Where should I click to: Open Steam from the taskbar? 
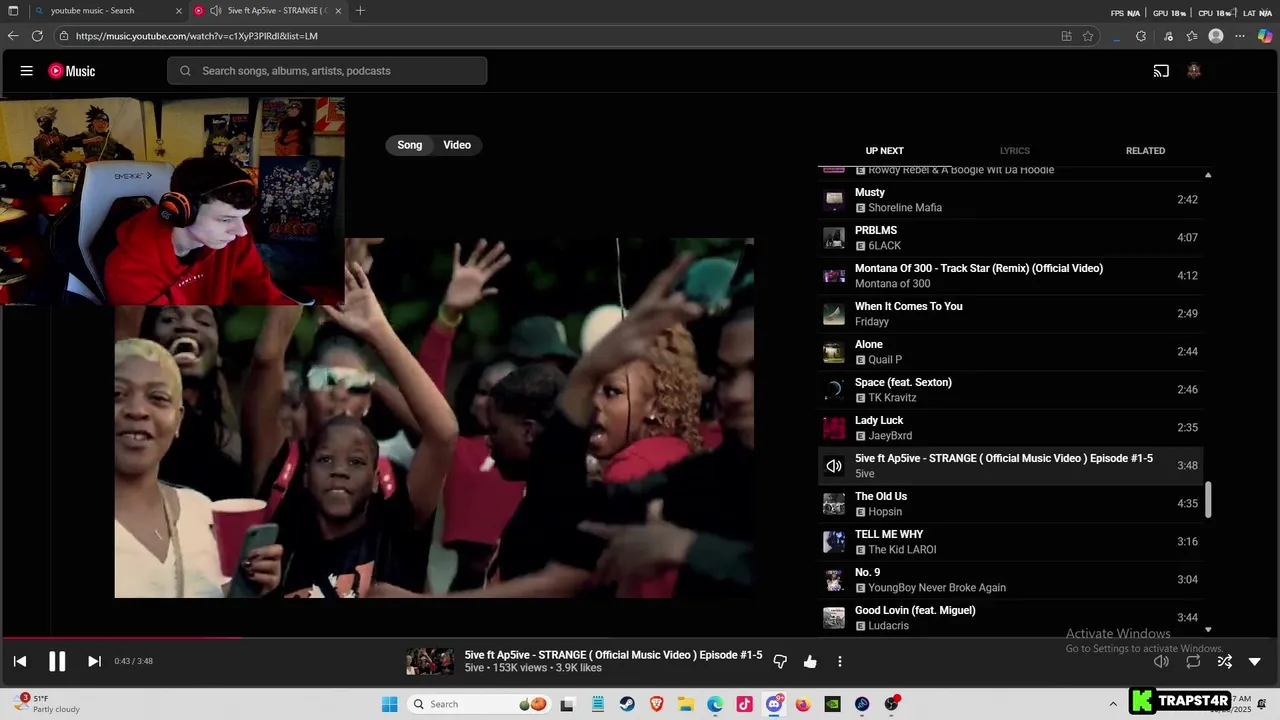tap(627, 704)
